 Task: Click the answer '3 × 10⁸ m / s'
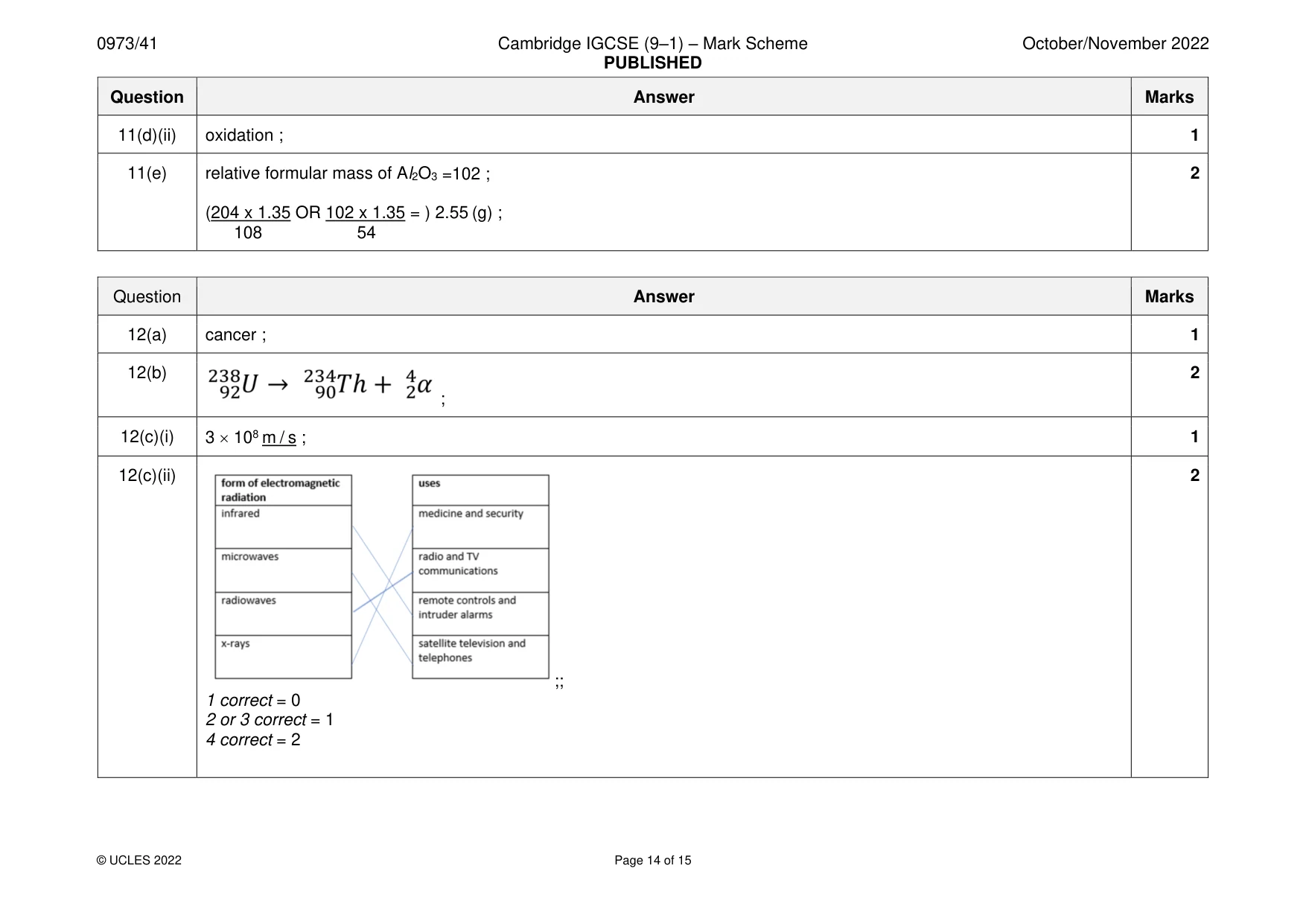click(x=251, y=437)
